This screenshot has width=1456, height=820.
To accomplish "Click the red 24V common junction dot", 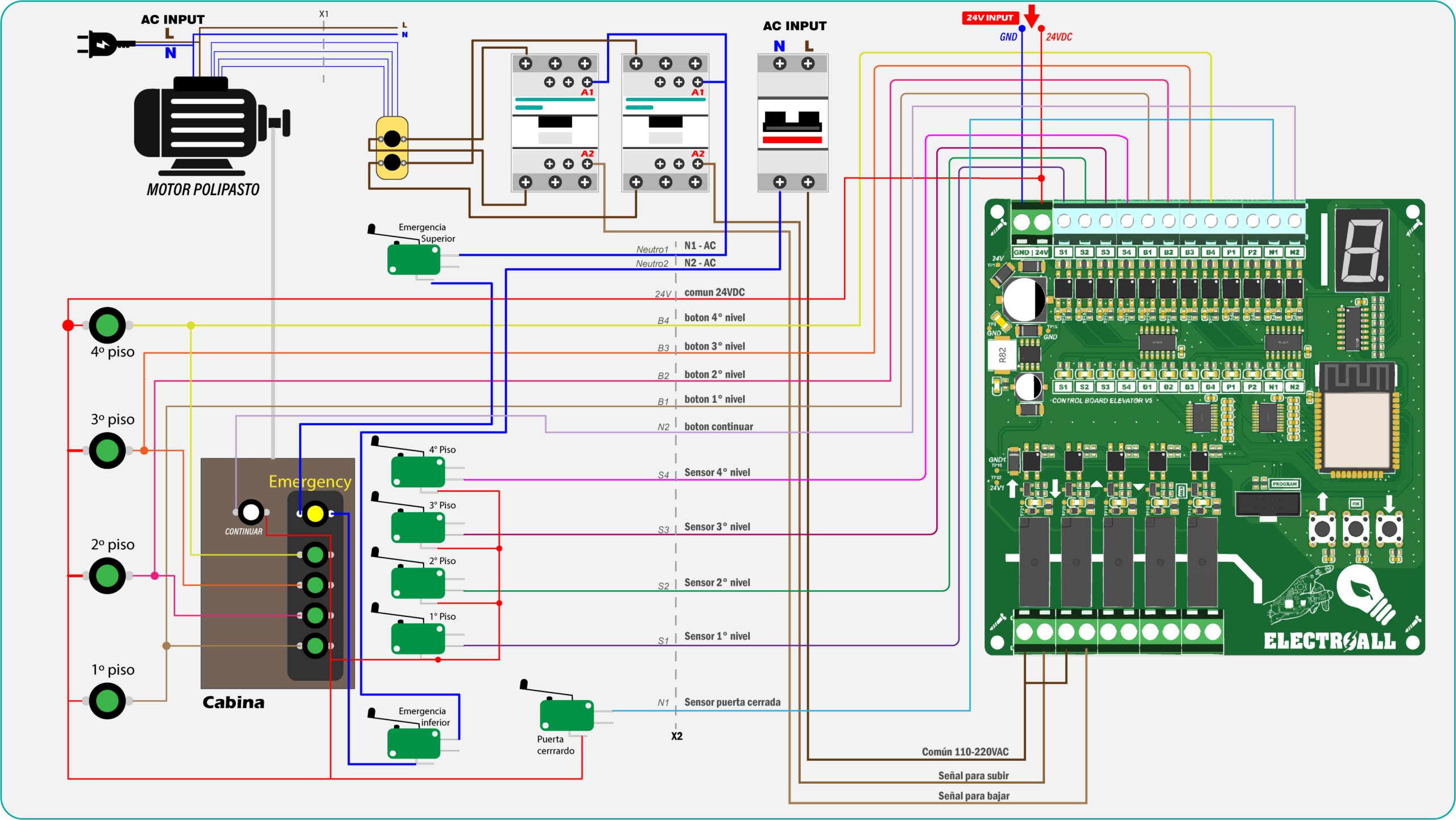I will (x=68, y=325).
